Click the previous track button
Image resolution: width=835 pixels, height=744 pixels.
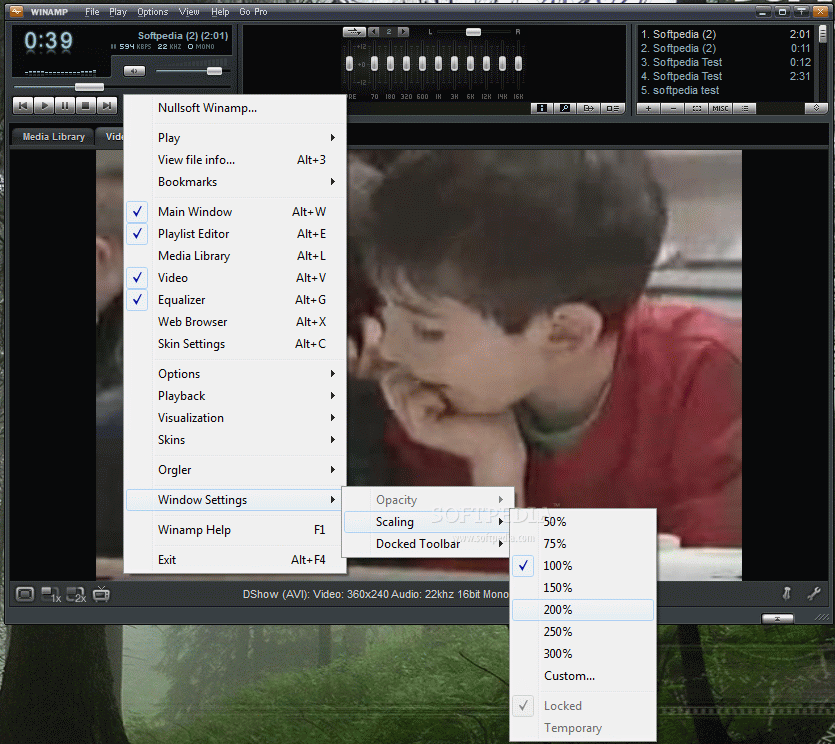pyautogui.click(x=23, y=105)
